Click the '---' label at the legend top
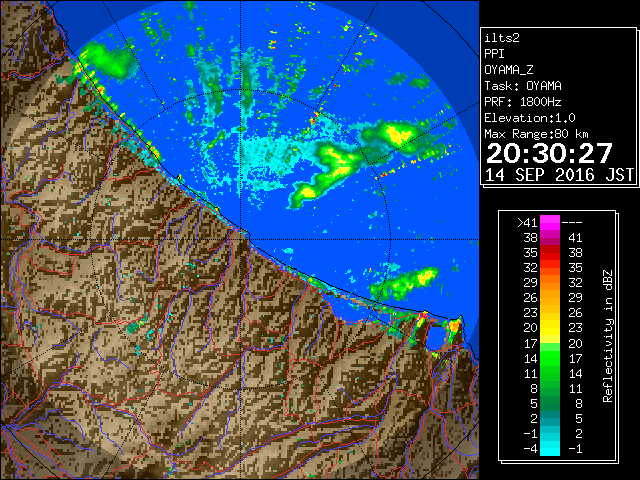 pyautogui.click(x=572, y=223)
